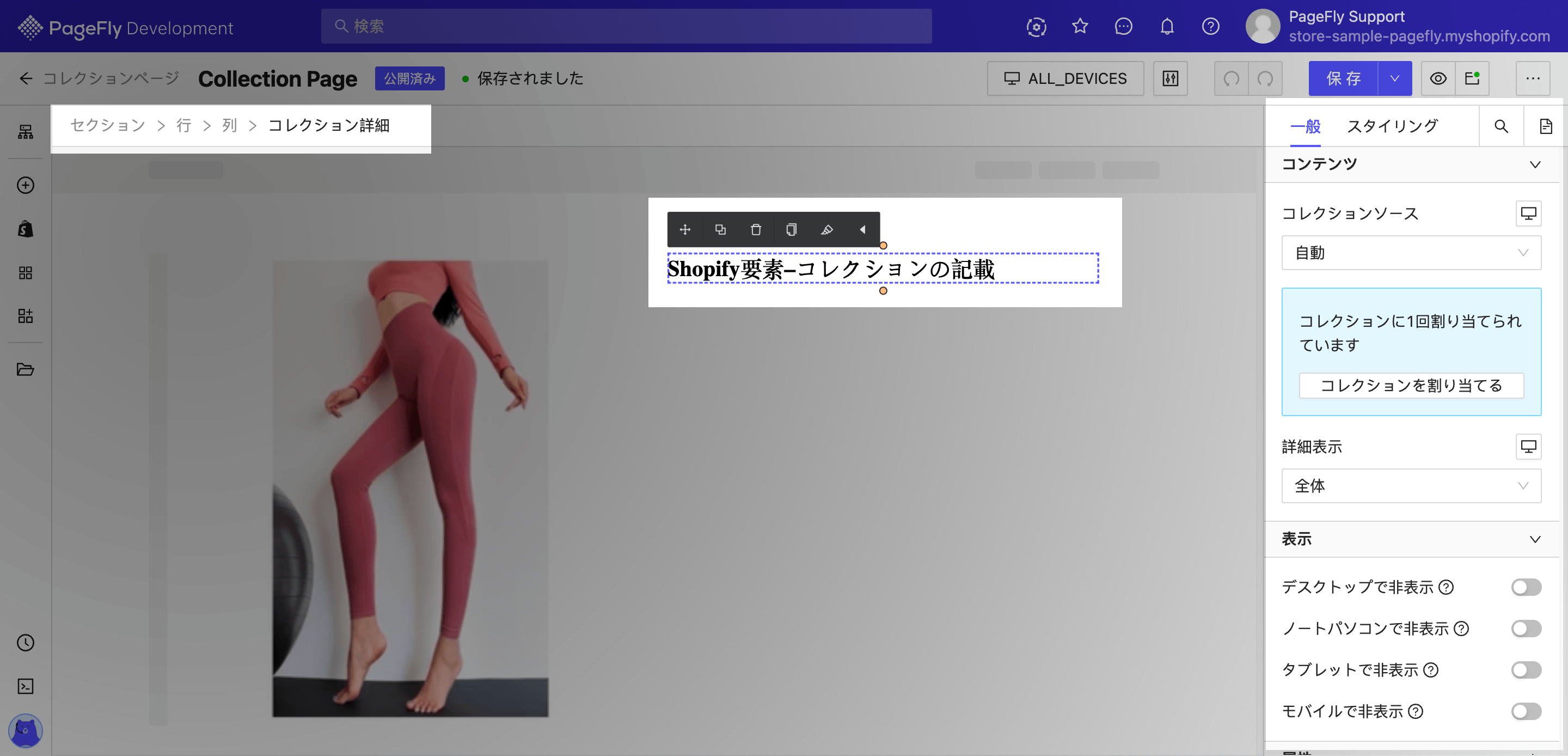Image resolution: width=1568 pixels, height=756 pixels.
Task: Duplicate the selected collection description element
Action: (x=720, y=230)
